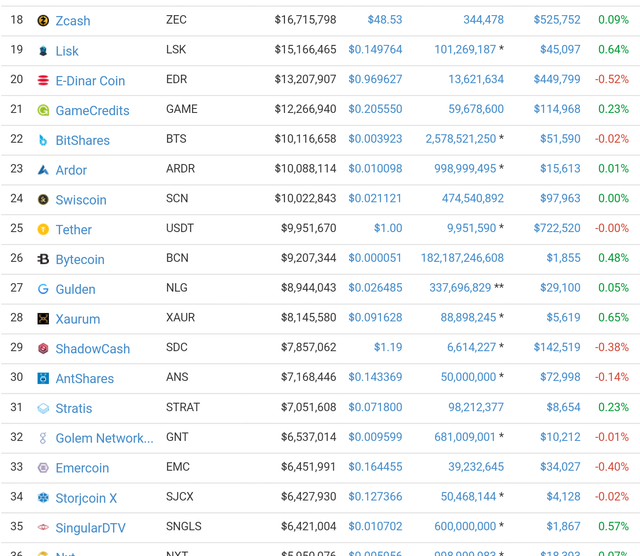Click Swiscoin supply 474,540,892
This screenshot has width=640, height=556.
pos(473,198)
